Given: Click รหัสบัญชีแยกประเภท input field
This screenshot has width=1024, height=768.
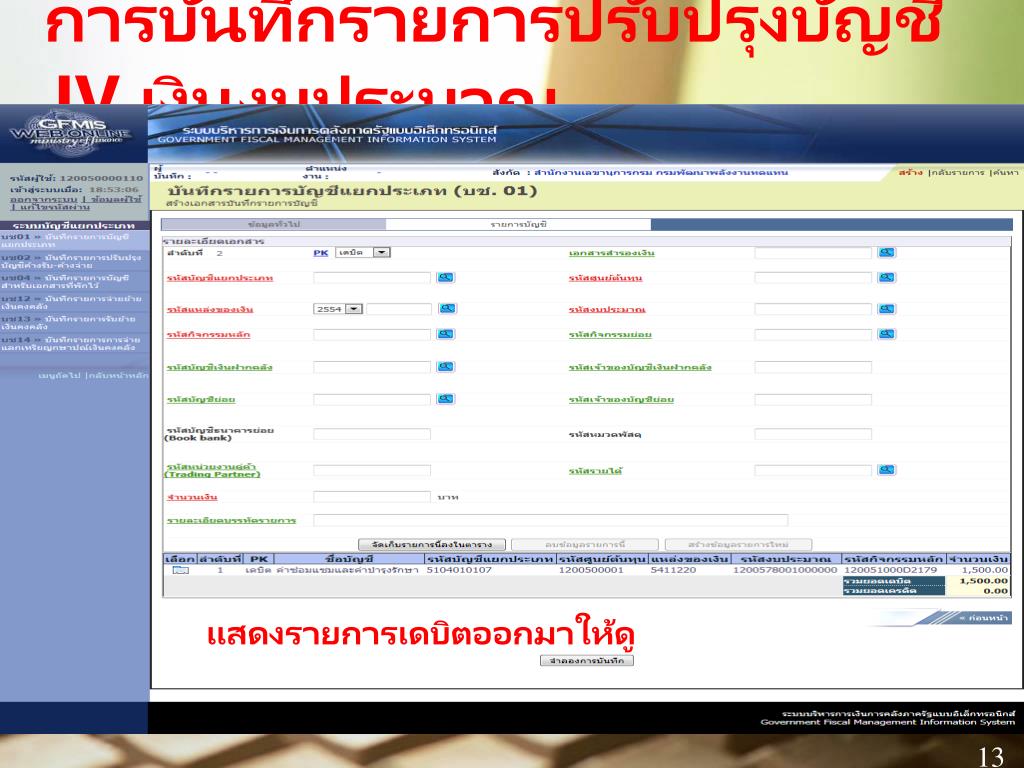Looking at the screenshot, I should pos(372,278).
